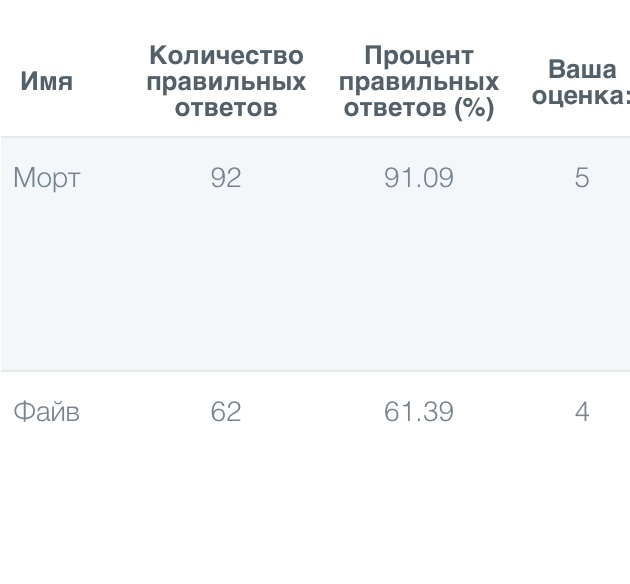Click the word "Процент" in the header

(419, 56)
